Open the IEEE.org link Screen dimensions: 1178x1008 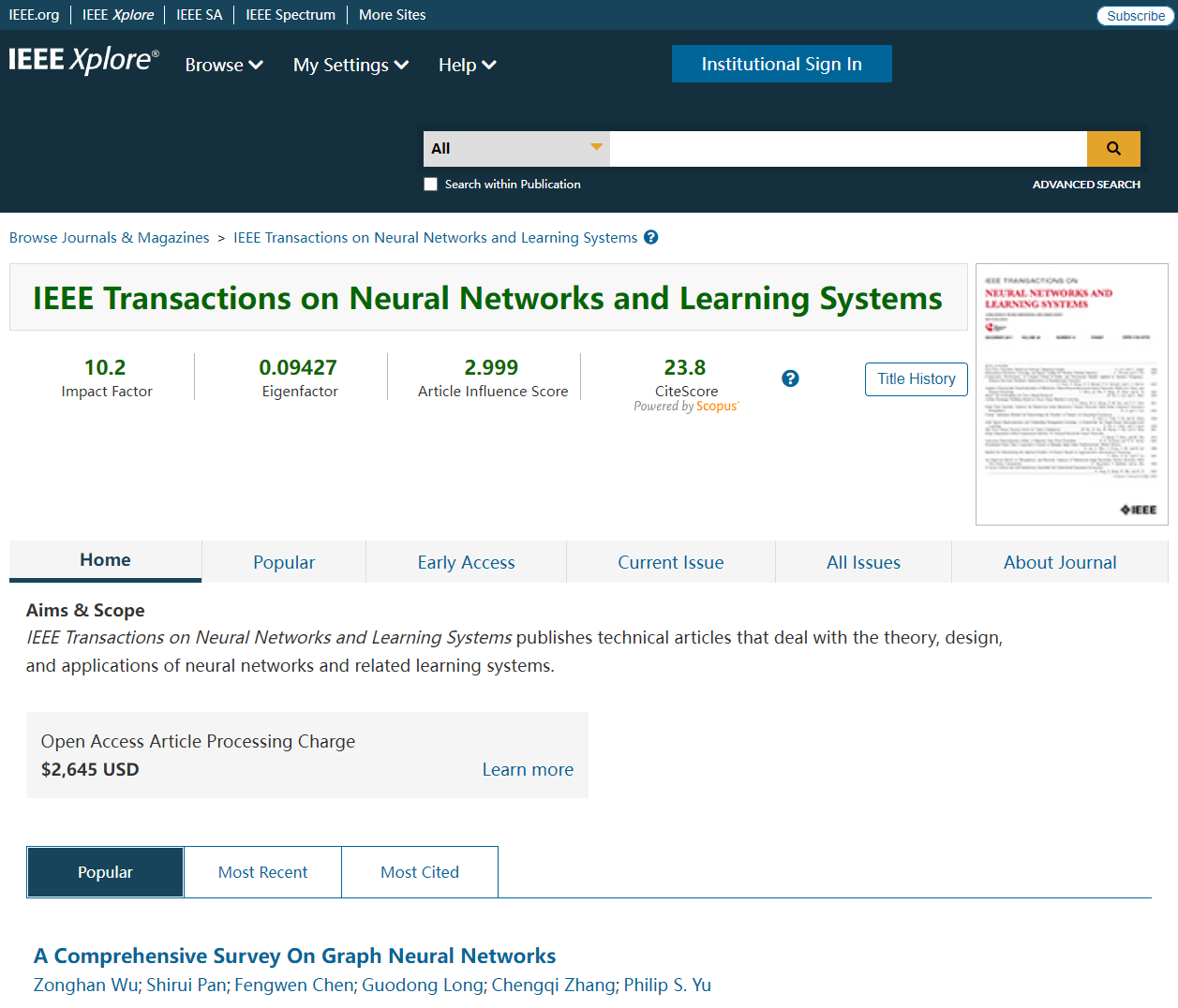(x=34, y=15)
